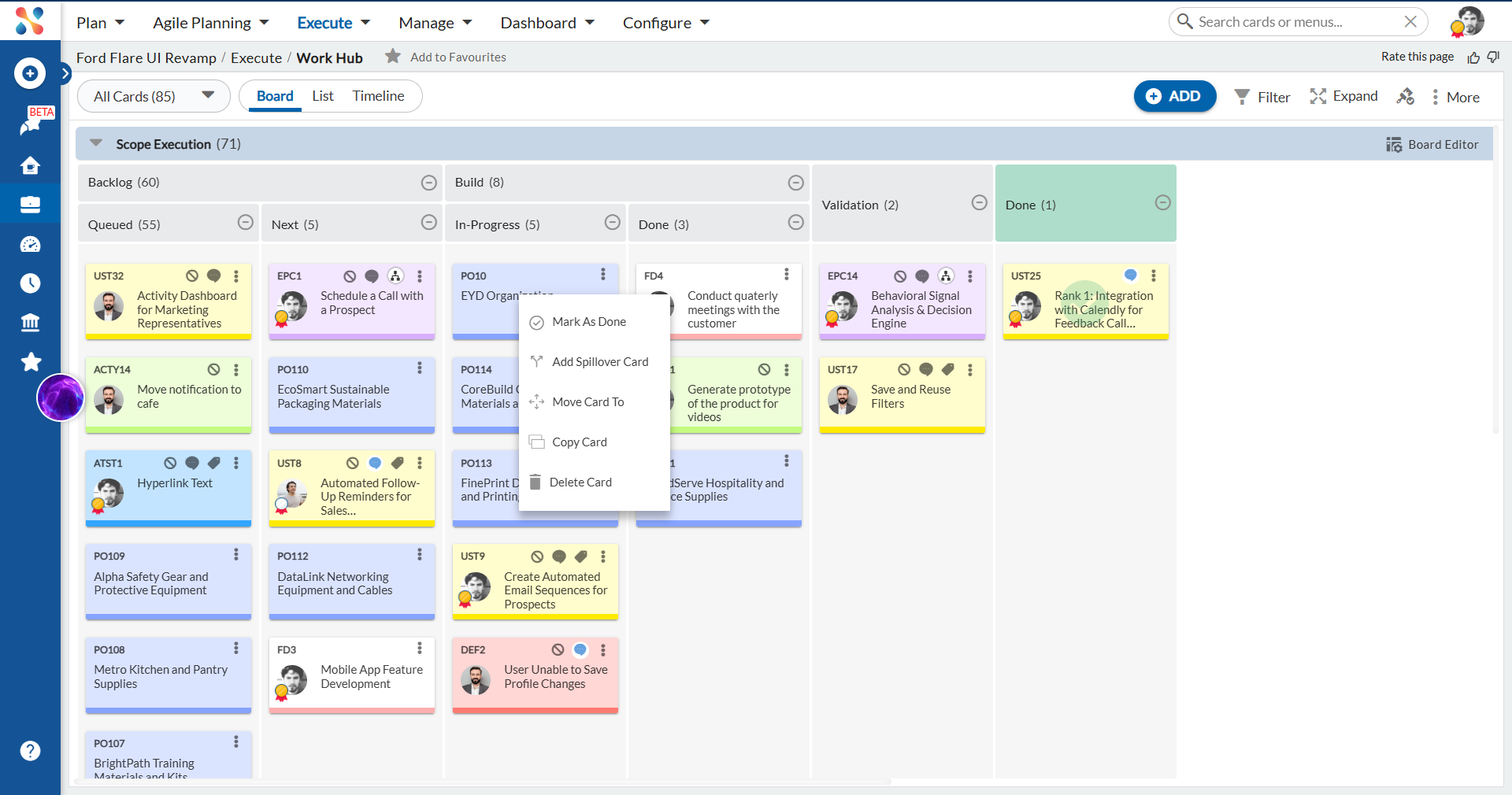This screenshot has width=1512, height=795.
Task: Click the app logo in top-left corner
Action: pos(30,20)
